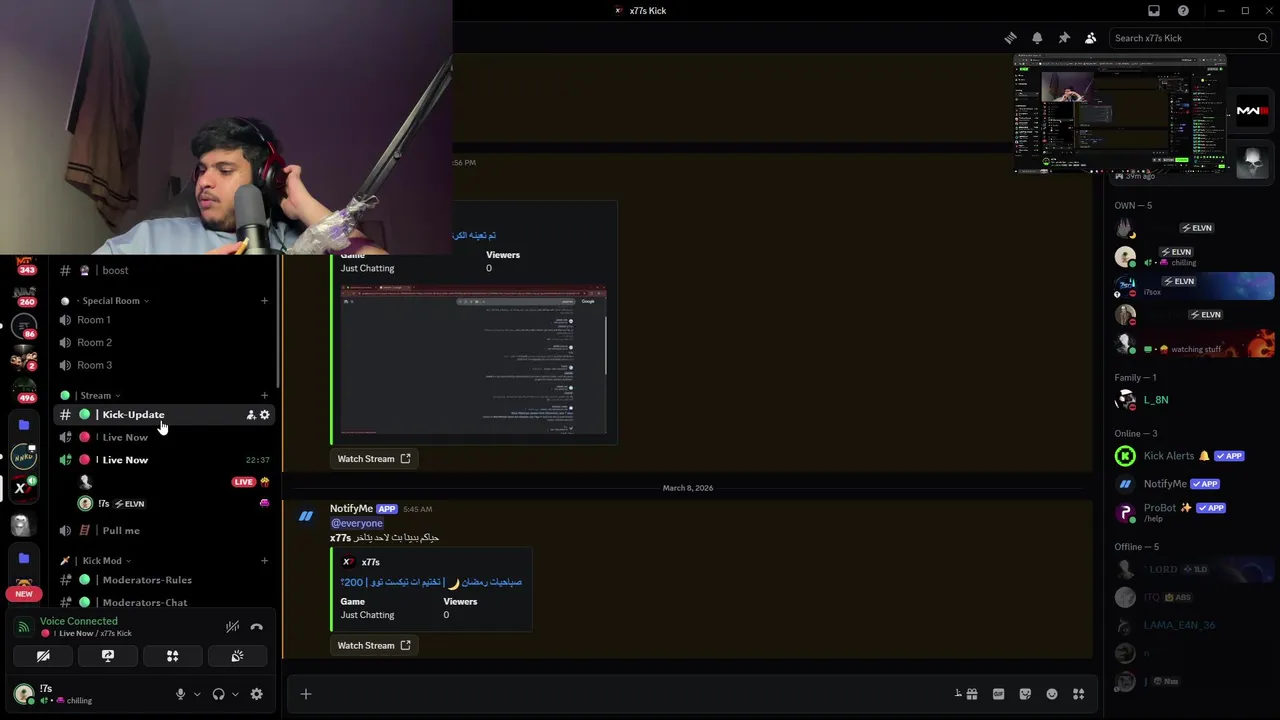The width and height of the screenshot is (1280, 720).
Task: Open the soundboard button
Action: [x=237, y=656]
